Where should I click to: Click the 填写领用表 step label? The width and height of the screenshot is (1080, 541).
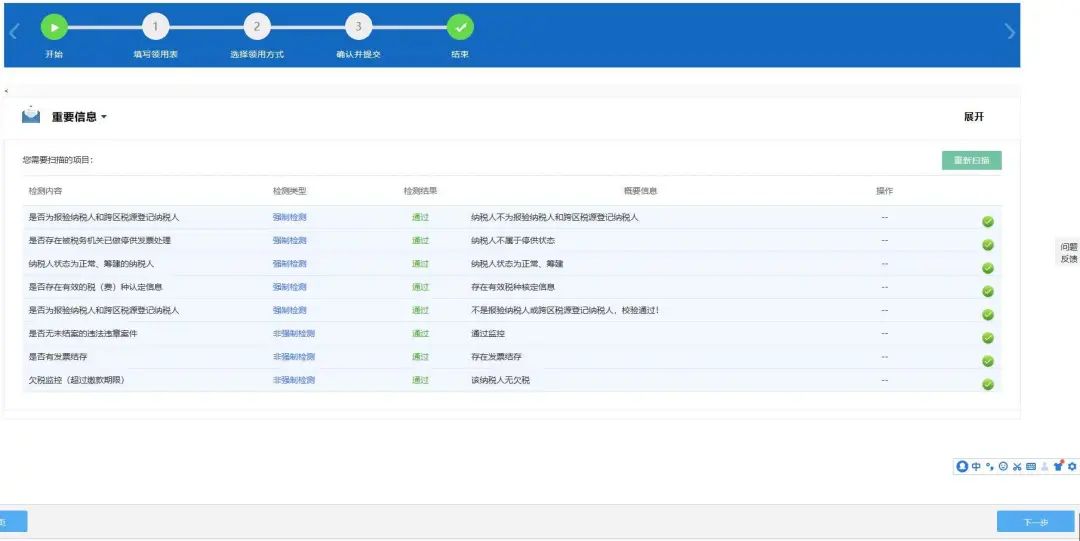[x=156, y=54]
